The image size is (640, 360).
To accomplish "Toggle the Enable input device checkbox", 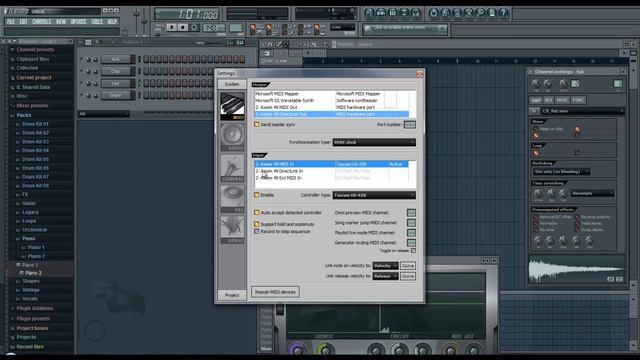I will coord(257,195).
